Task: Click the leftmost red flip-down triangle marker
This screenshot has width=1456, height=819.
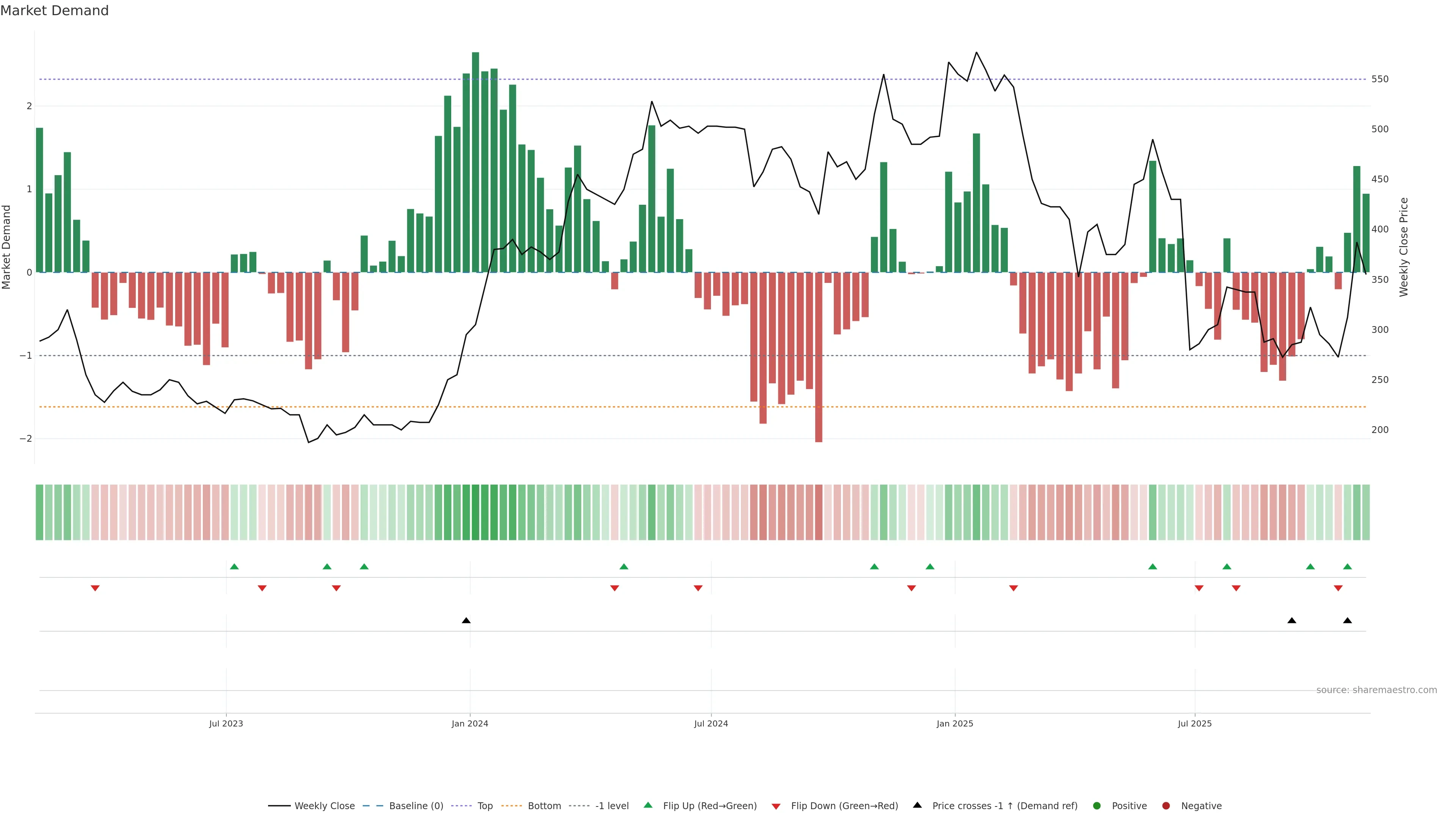Action: [x=95, y=588]
